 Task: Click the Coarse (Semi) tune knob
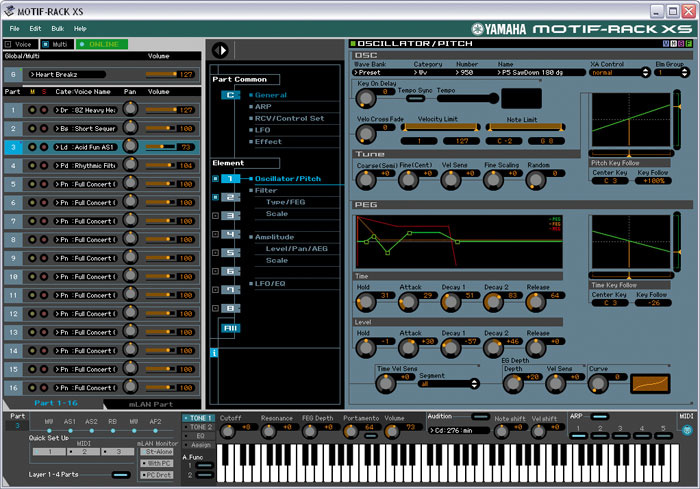click(366, 180)
